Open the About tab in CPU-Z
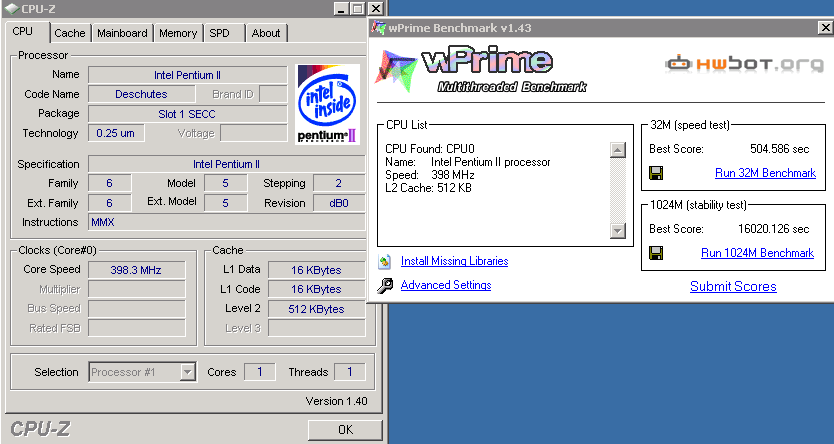This screenshot has width=834, height=444. click(x=266, y=33)
